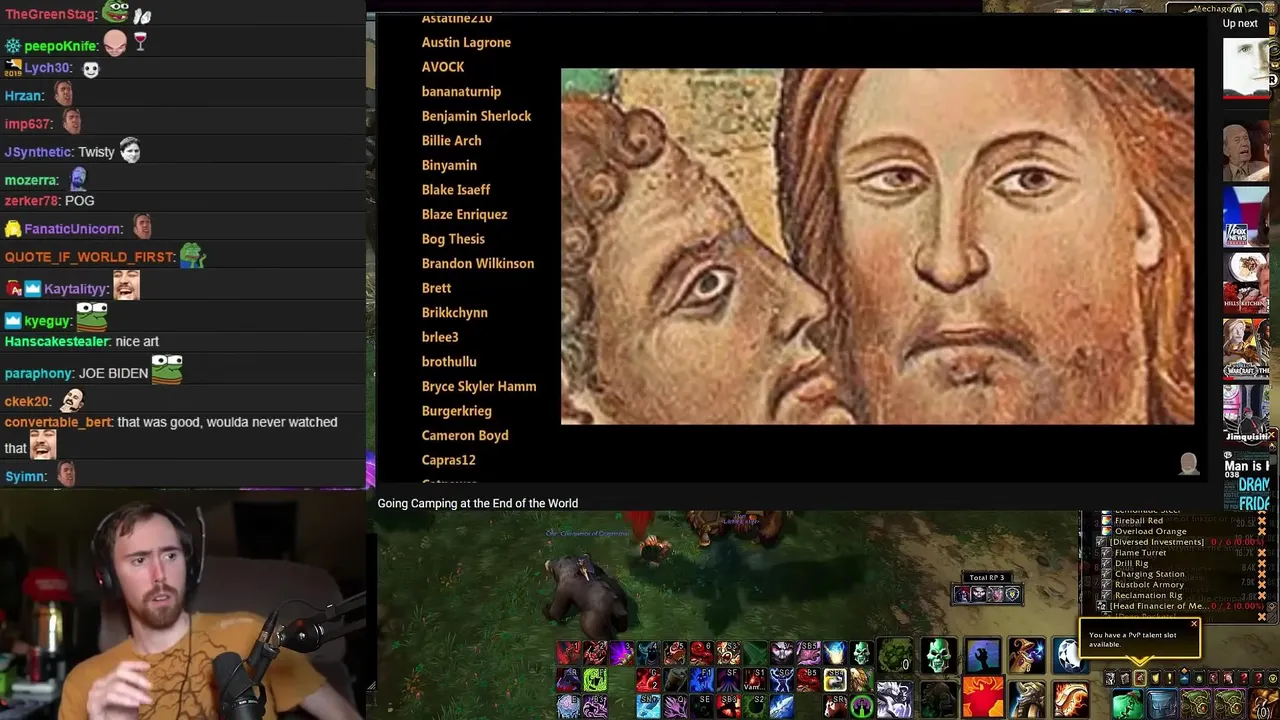Activate the rising hand ability icon
This screenshot has height=720, width=1280.
click(982, 654)
